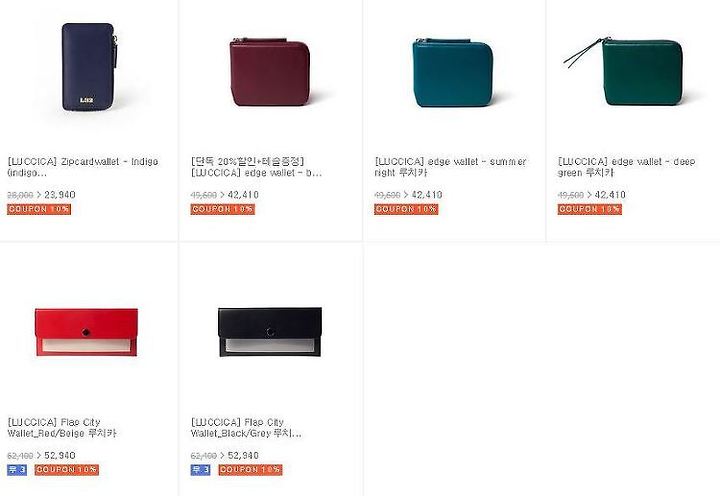
Task: Open the red Flap City Wallet image
Action: (86, 332)
